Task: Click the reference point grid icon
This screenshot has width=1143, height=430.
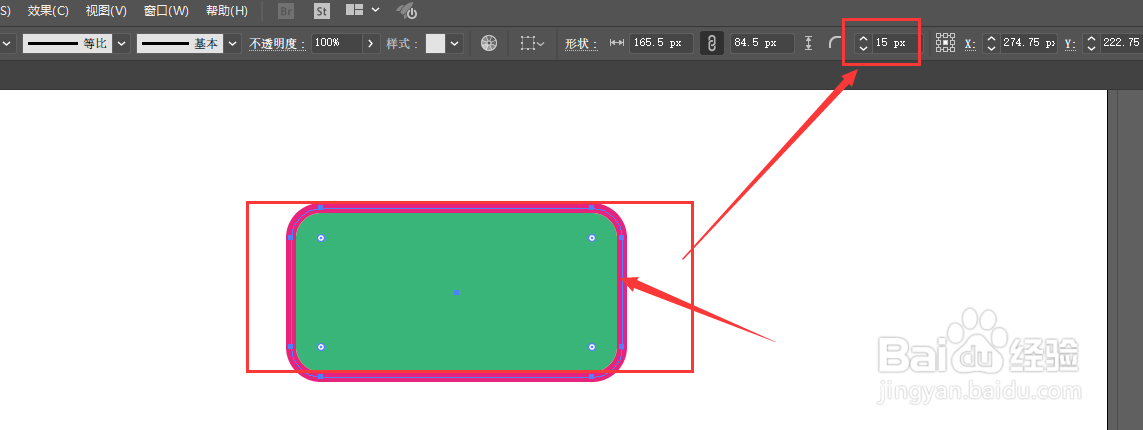Action: click(945, 43)
